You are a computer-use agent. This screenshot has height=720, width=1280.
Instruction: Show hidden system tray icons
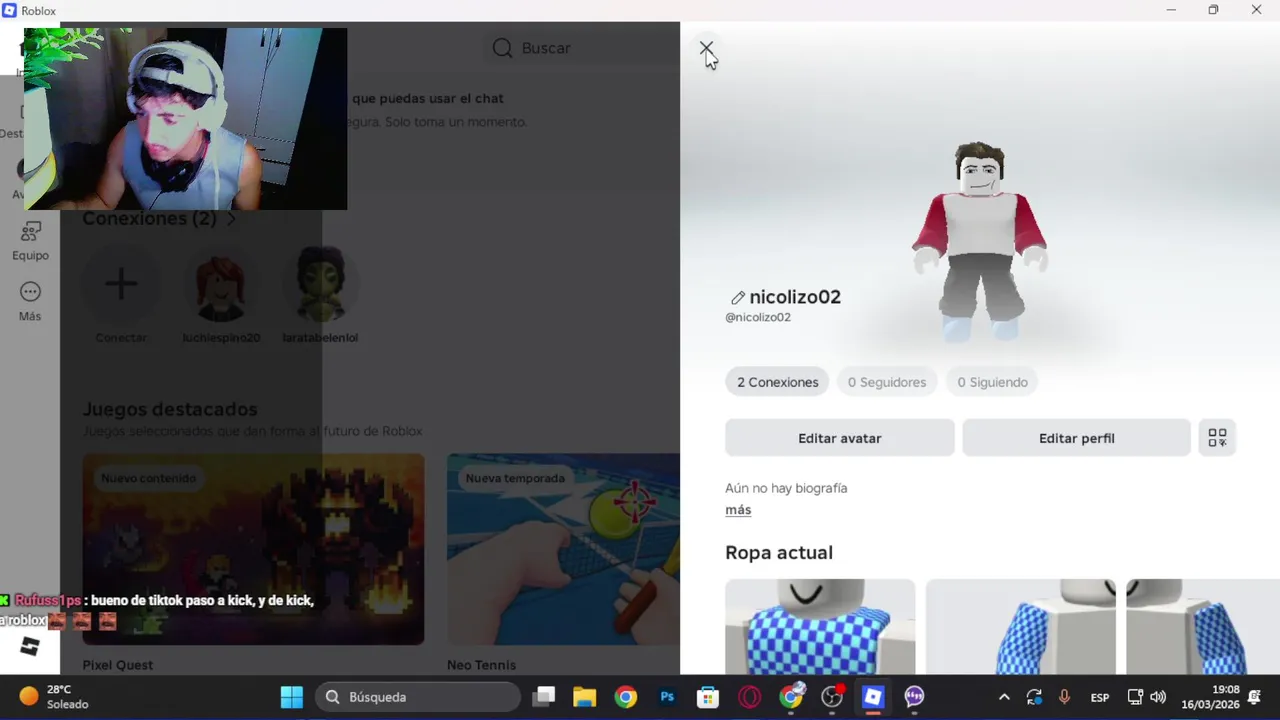(x=1004, y=697)
